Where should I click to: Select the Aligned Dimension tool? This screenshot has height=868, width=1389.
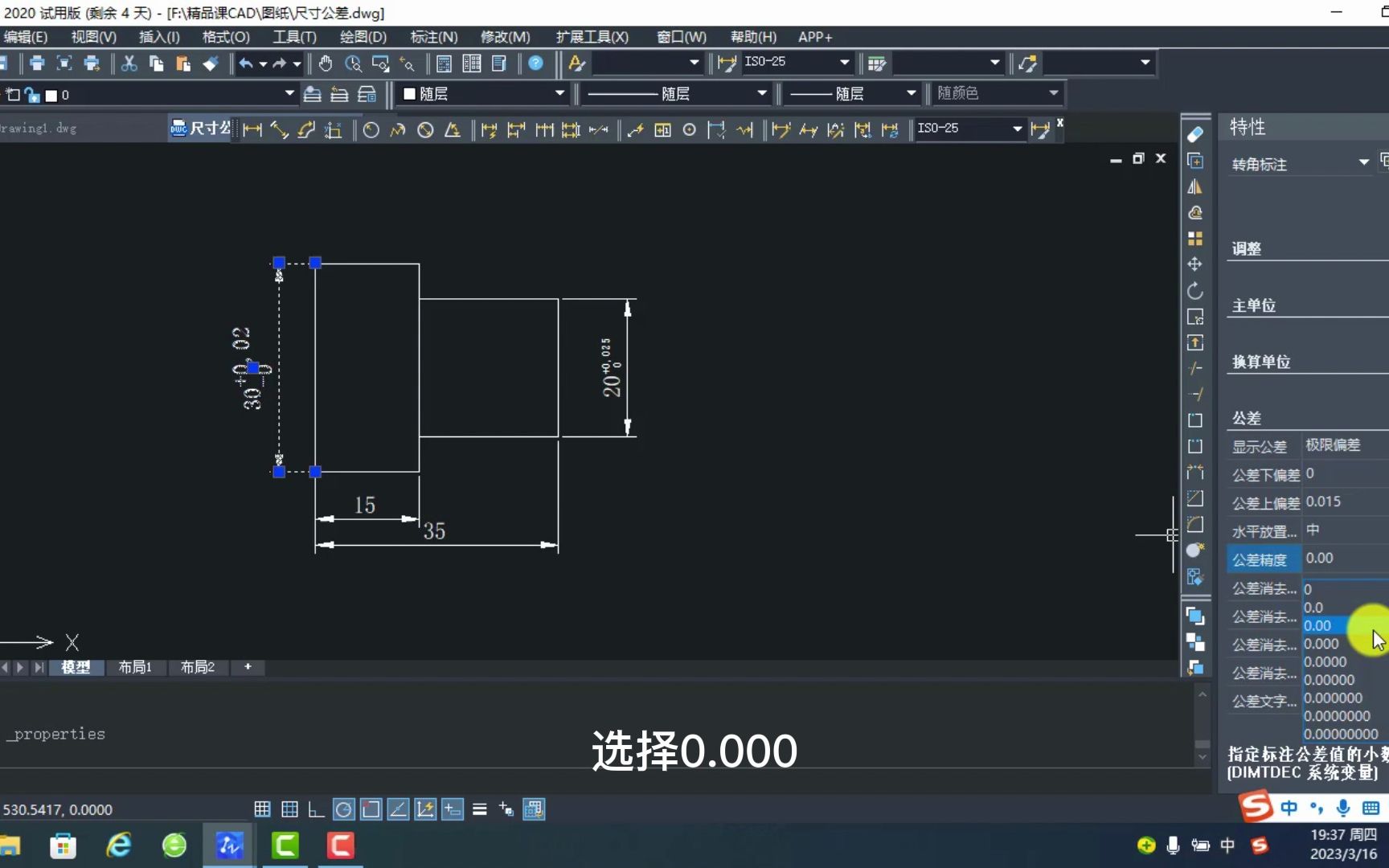pyautogui.click(x=279, y=129)
